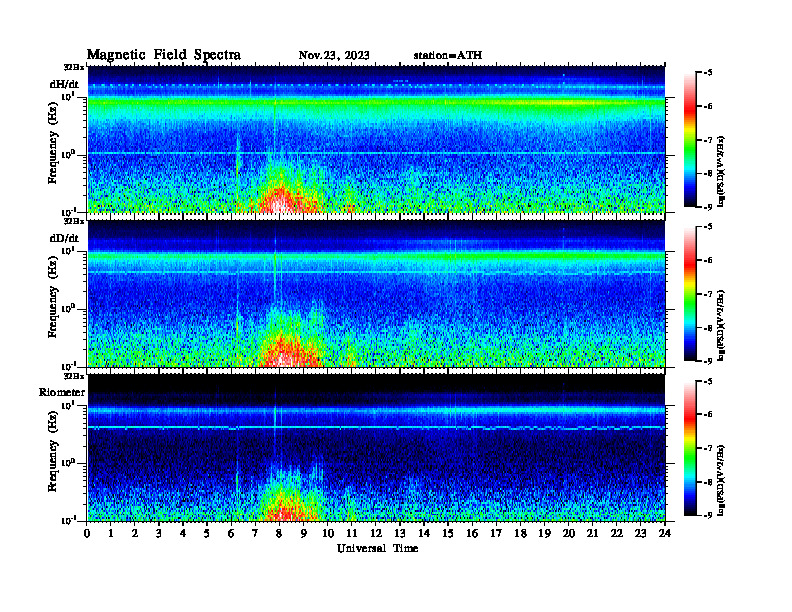The width and height of the screenshot is (792, 612).
Task: Click the log(PSD) label beside the dH/dt colorbar
Action: coord(722,171)
